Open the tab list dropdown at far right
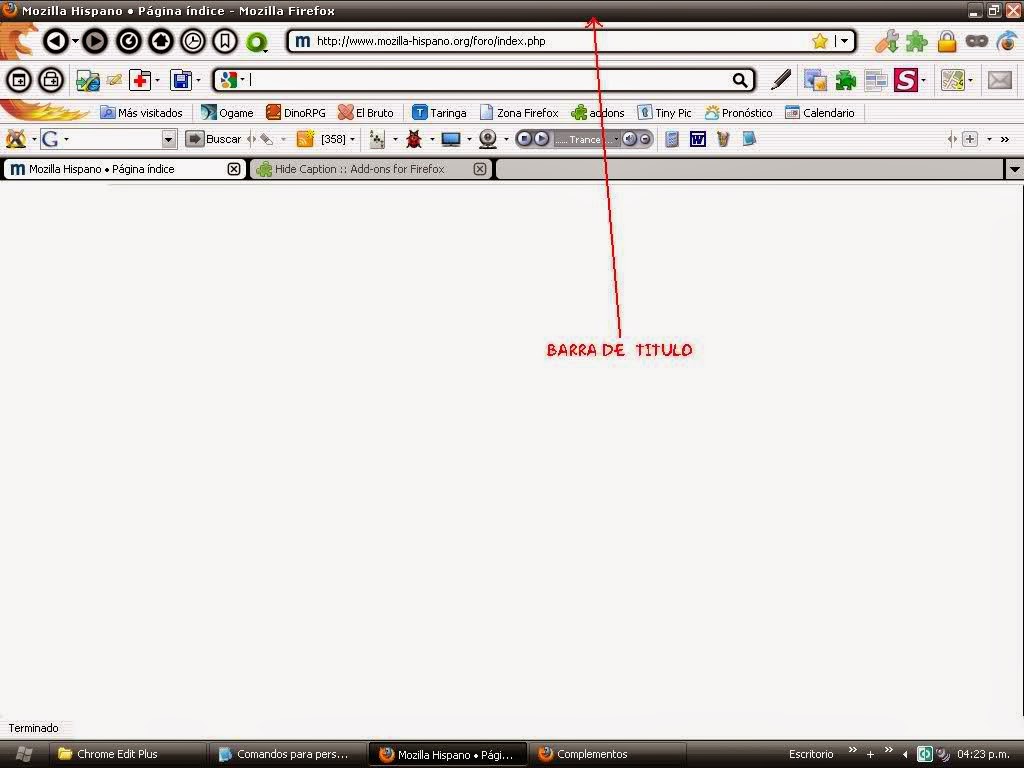 tap(1015, 169)
